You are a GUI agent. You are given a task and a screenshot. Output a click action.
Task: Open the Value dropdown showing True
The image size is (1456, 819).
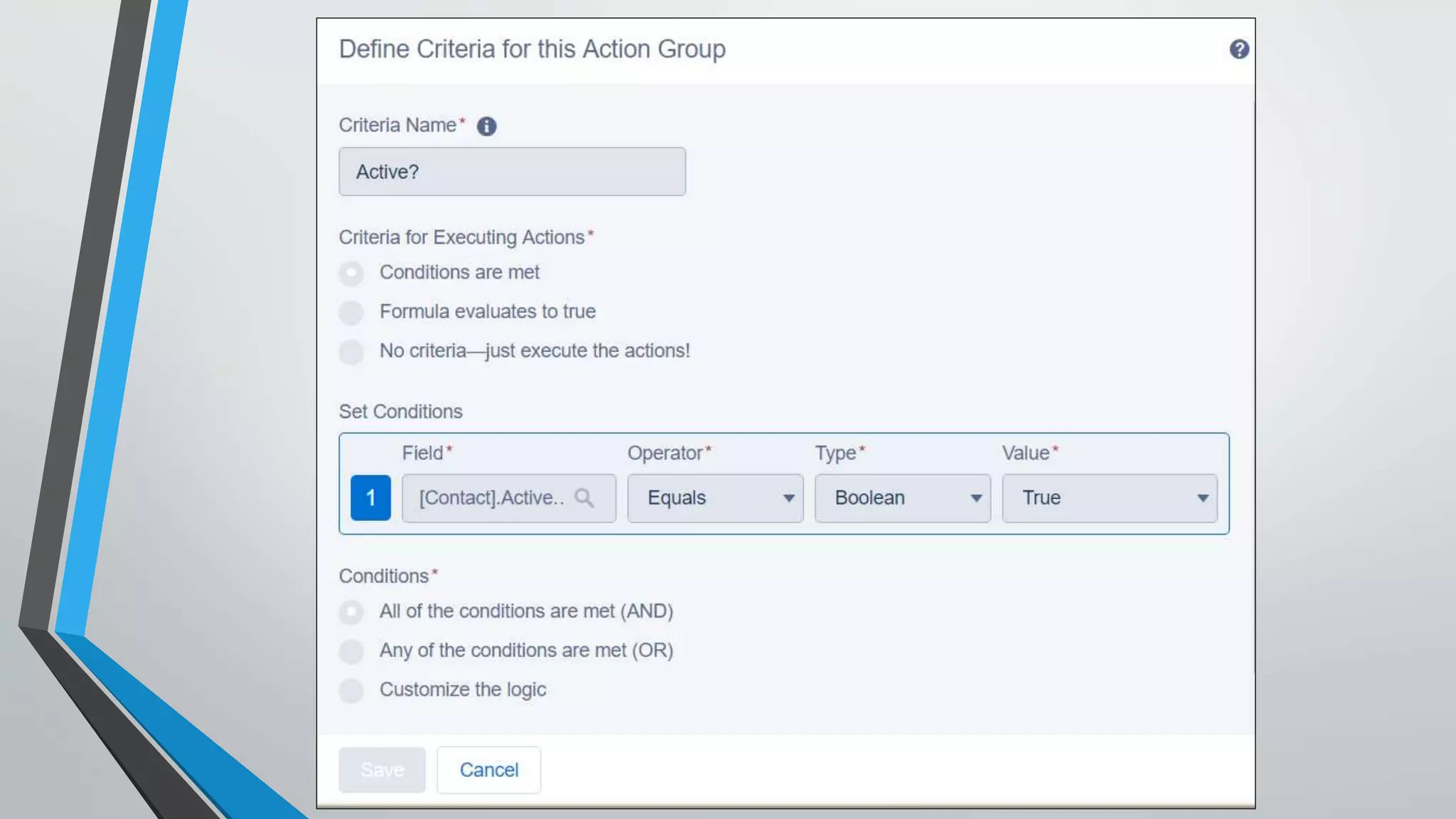[1109, 498]
